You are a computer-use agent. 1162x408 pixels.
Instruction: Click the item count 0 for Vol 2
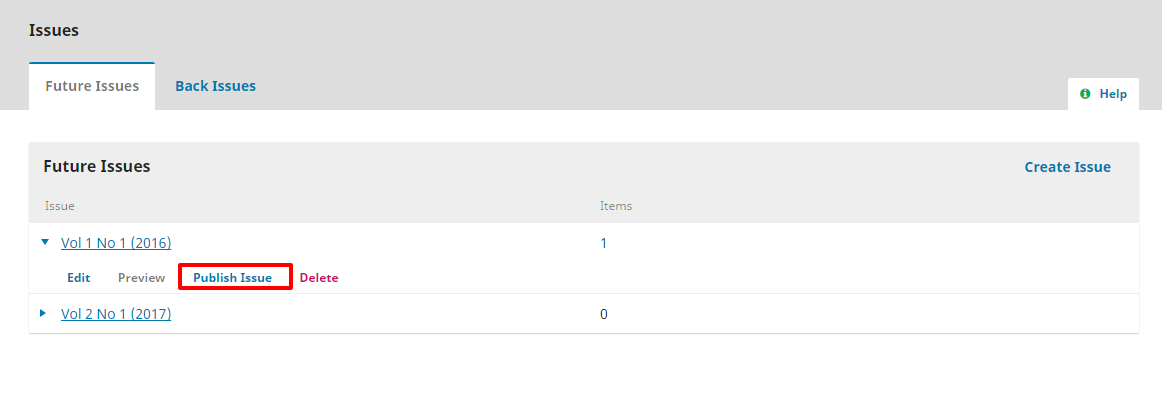click(x=603, y=314)
